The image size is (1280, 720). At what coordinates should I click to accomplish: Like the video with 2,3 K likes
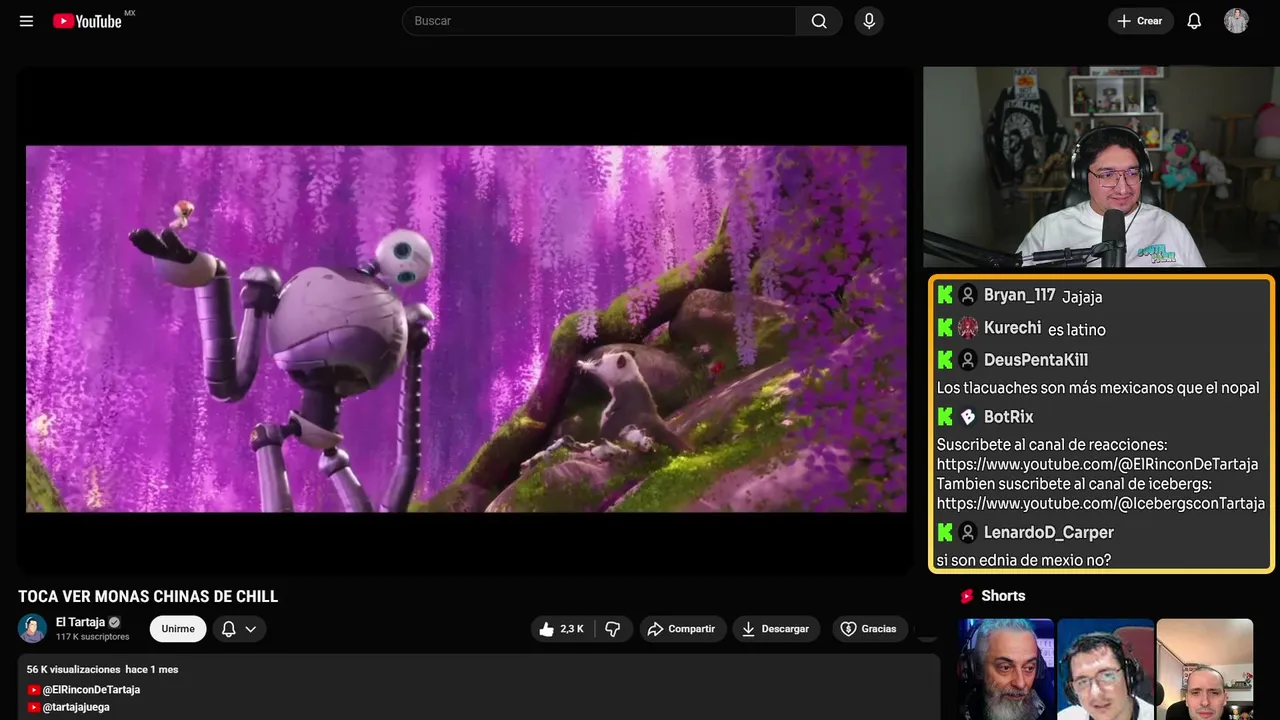click(562, 629)
